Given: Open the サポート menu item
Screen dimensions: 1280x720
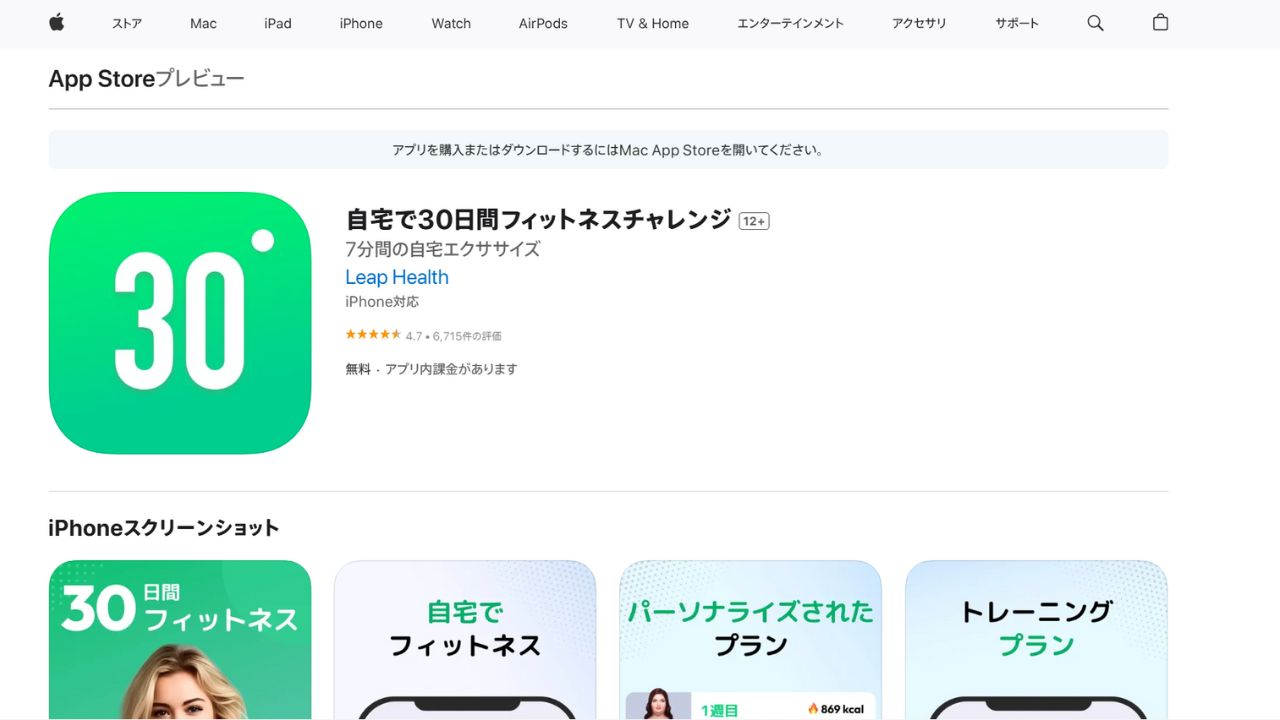Looking at the screenshot, I should click(x=1017, y=23).
